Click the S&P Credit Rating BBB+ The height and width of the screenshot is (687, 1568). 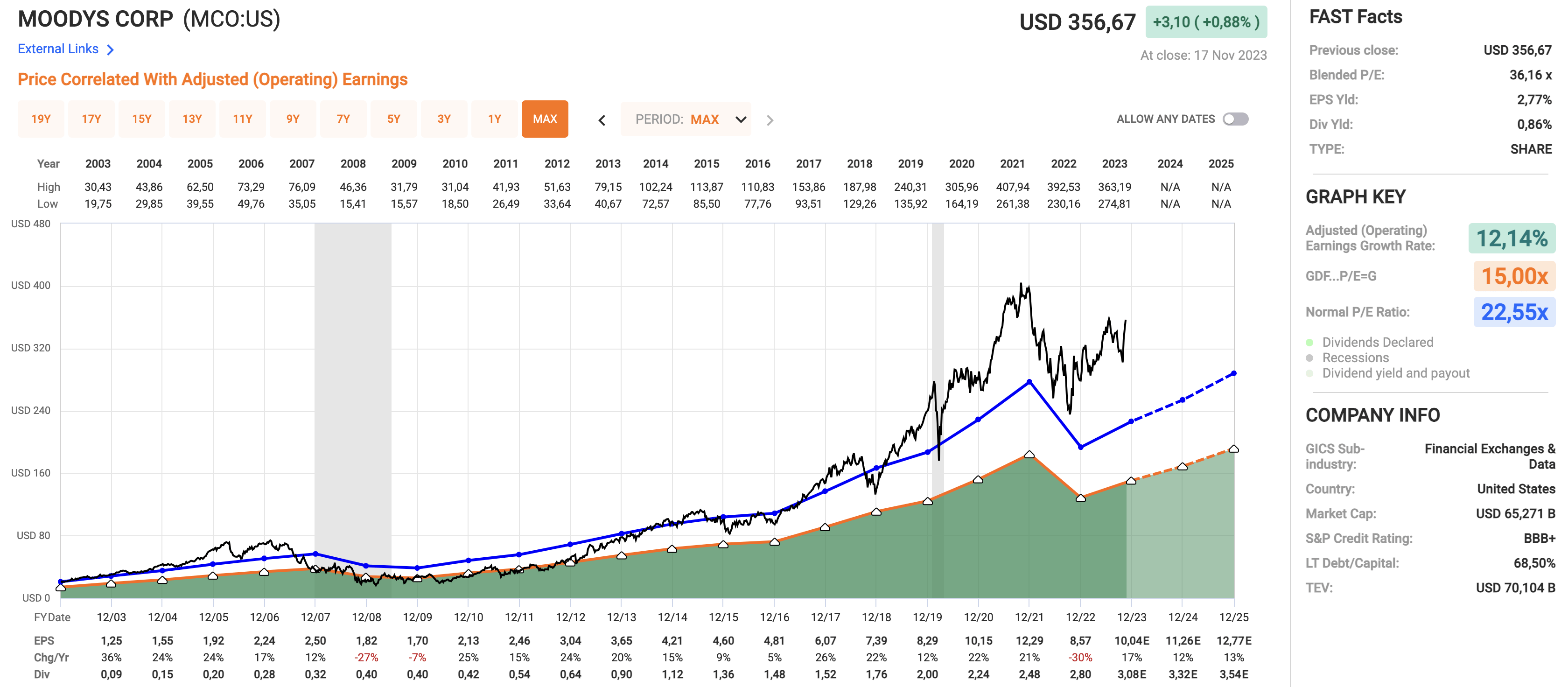pos(1540,539)
